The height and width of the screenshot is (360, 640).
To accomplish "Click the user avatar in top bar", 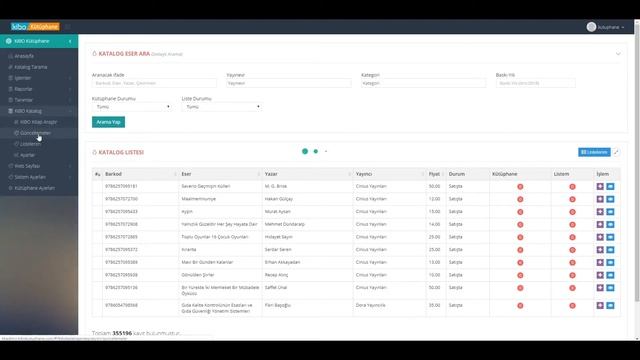I will (x=591, y=27).
